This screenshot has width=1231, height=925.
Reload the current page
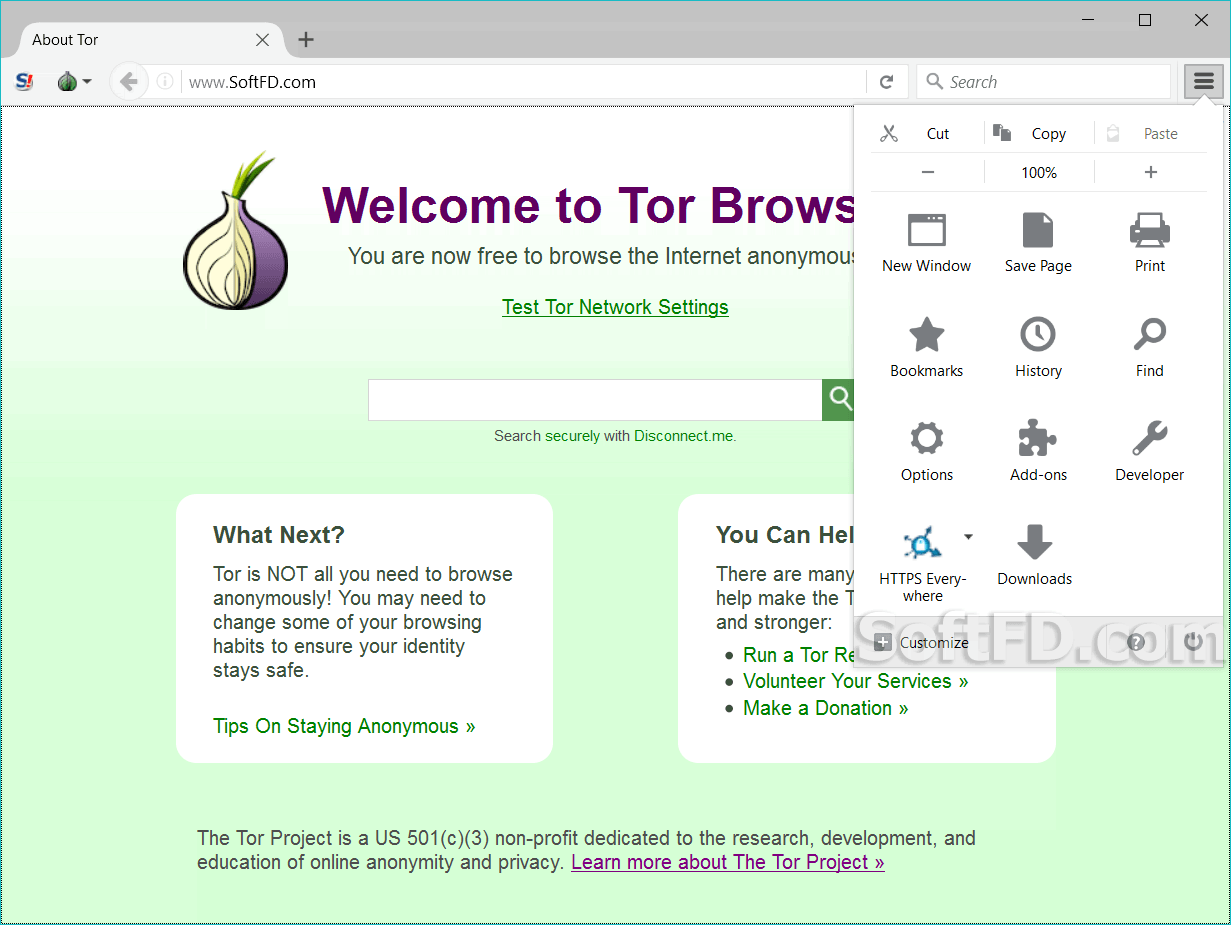click(886, 82)
